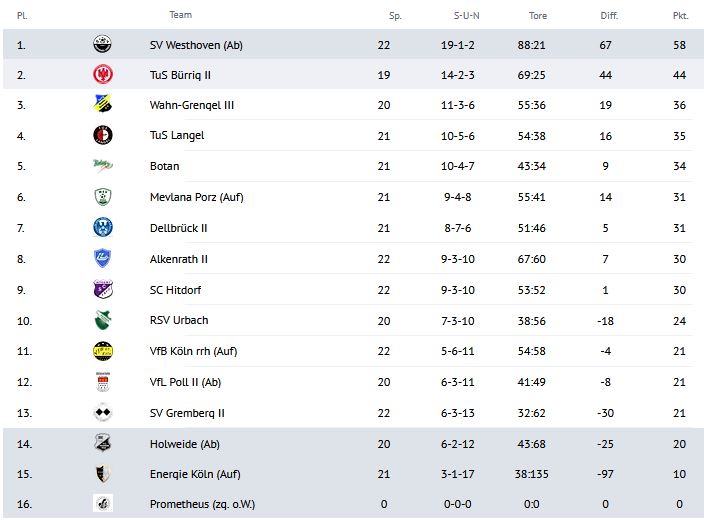Open the Mevlana Porz club crest
Viewport: 704px width, 520px height.
102,197
